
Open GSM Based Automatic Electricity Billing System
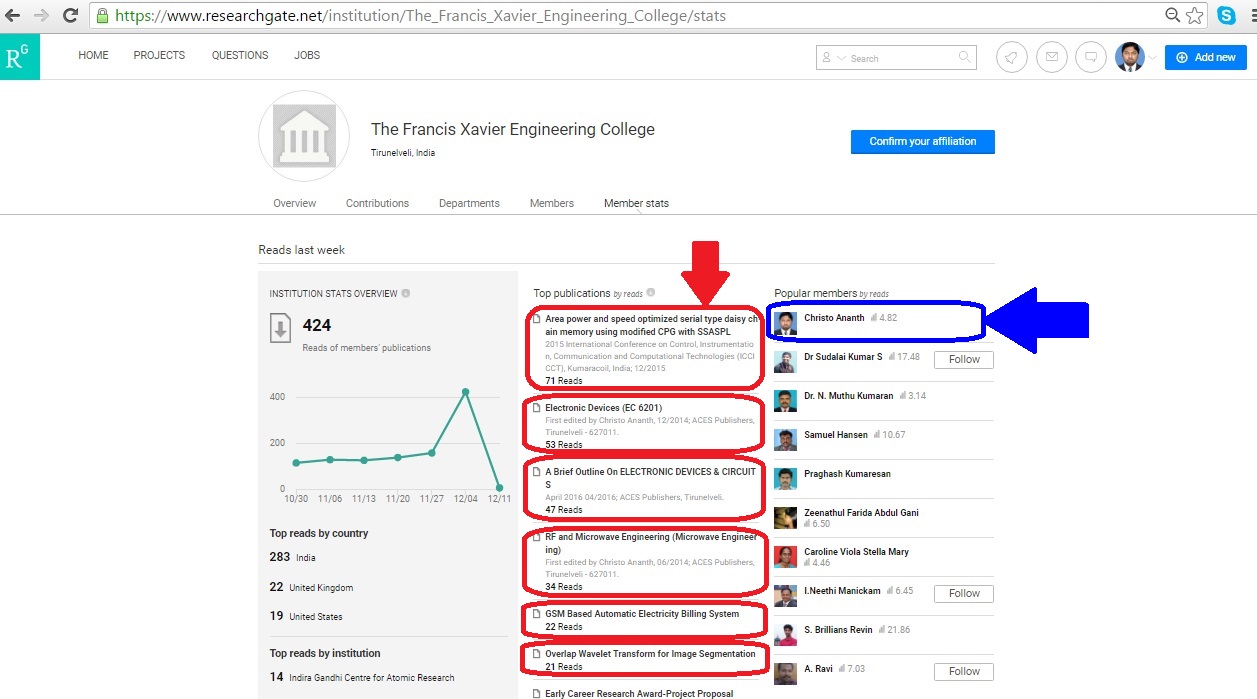(642, 614)
